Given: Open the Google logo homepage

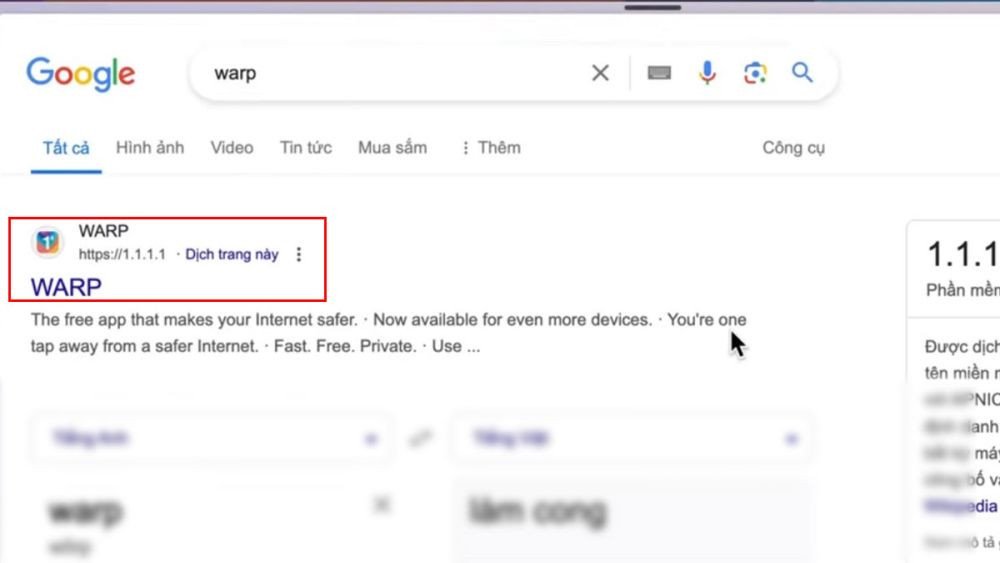Looking at the screenshot, I should (80, 74).
